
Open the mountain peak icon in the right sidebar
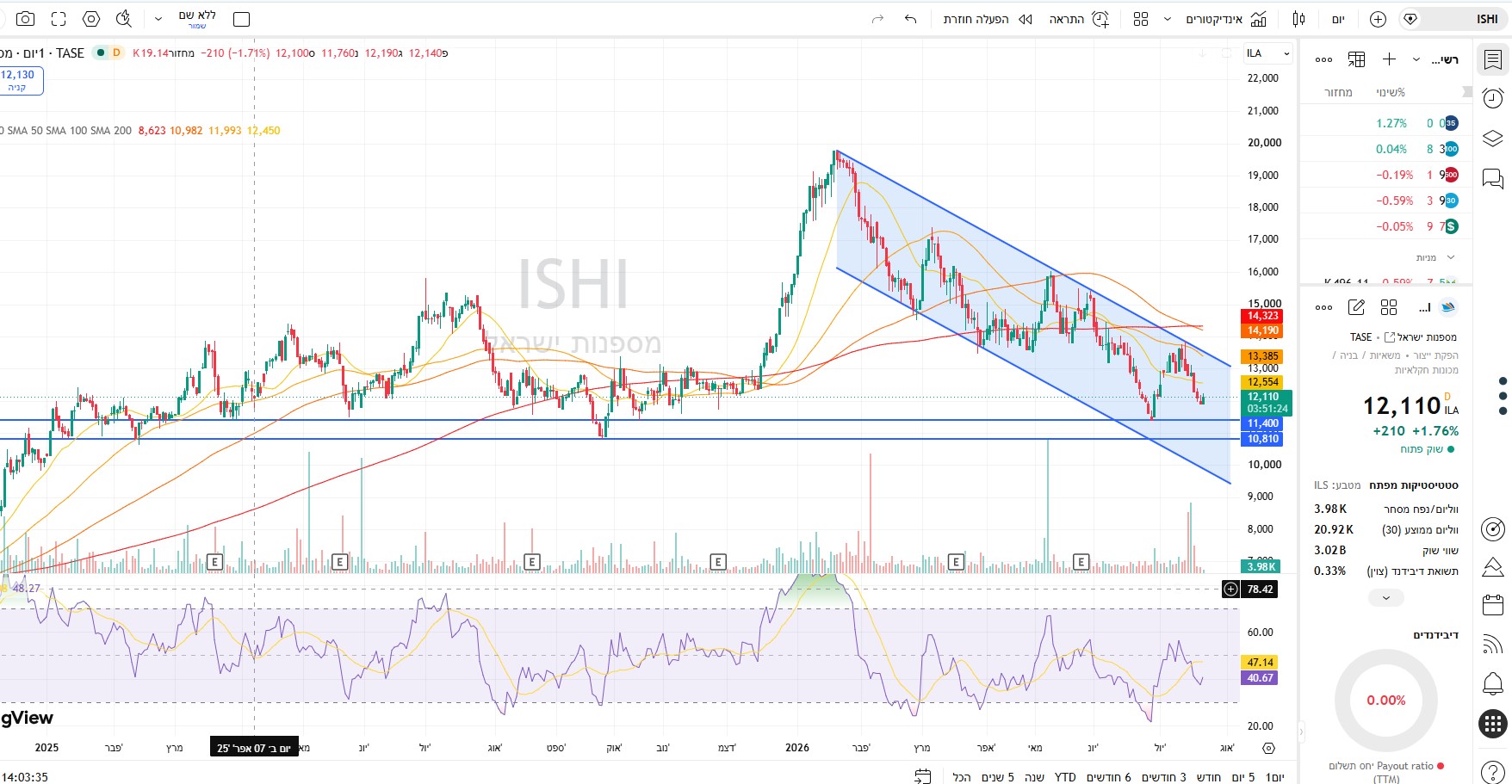[x=1493, y=566]
